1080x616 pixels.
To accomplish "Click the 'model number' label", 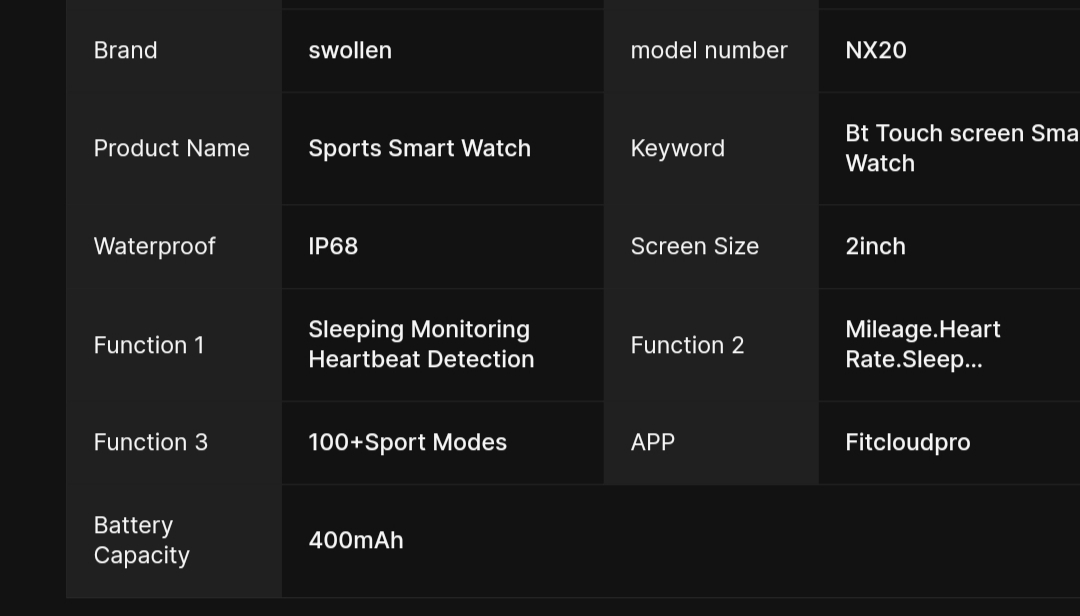I will (708, 50).
